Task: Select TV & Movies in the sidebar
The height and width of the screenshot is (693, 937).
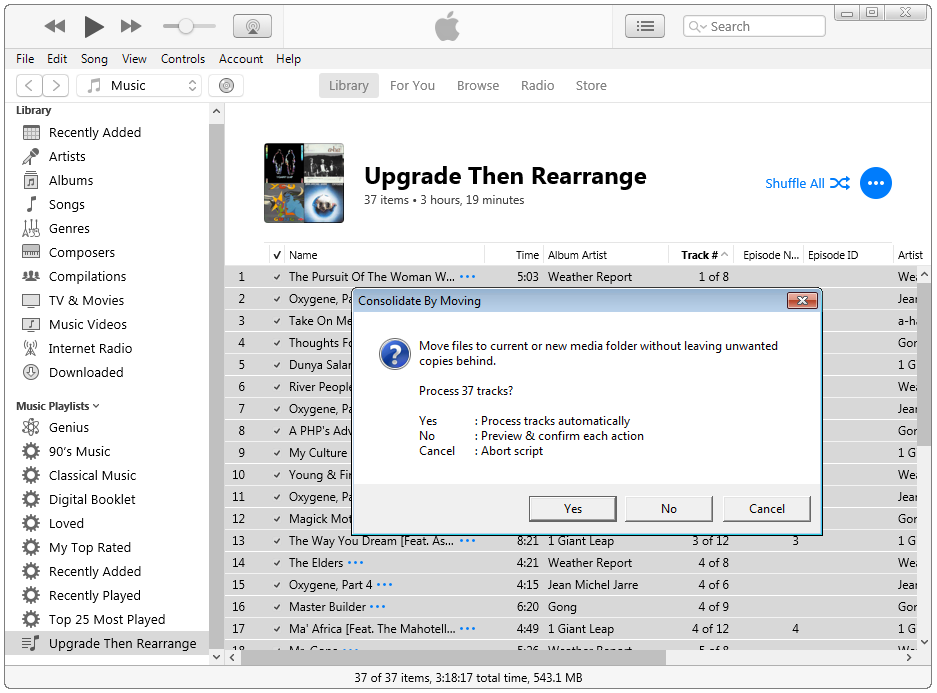Action: pyautogui.click(x=87, y=300)
